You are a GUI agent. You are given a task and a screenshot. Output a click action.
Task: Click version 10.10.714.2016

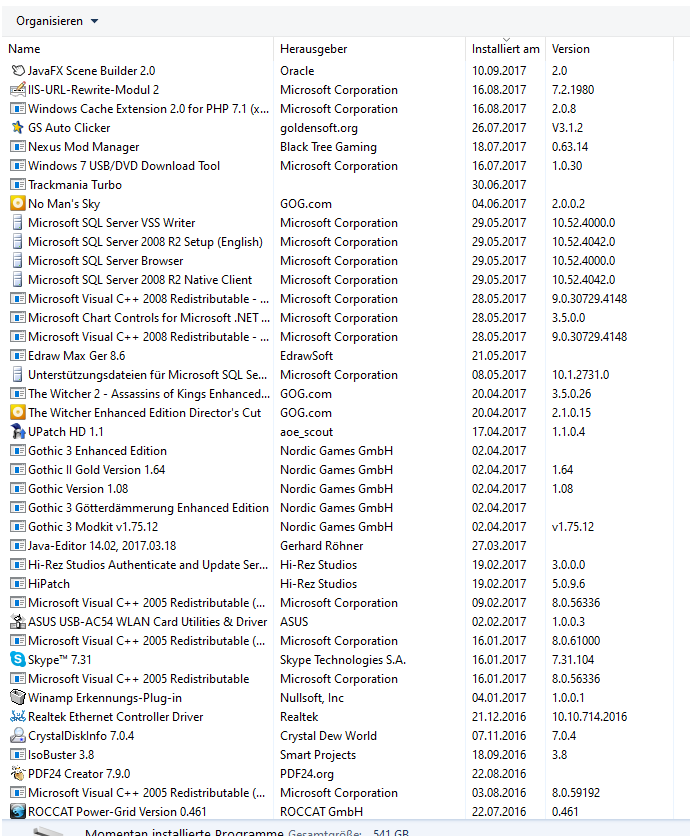(589, 717)
